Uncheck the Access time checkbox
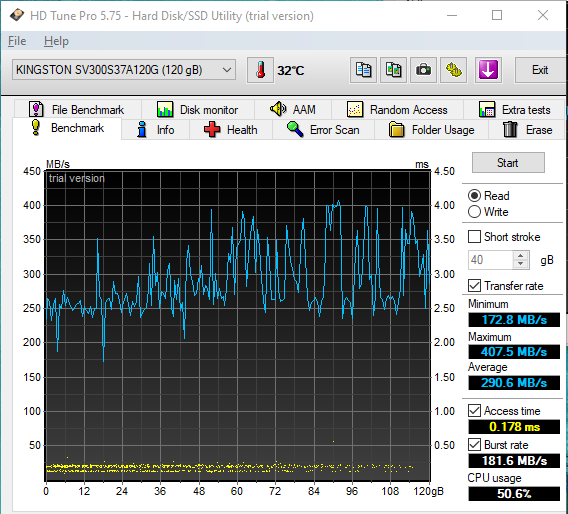The image size is (568, 514). 475,411
